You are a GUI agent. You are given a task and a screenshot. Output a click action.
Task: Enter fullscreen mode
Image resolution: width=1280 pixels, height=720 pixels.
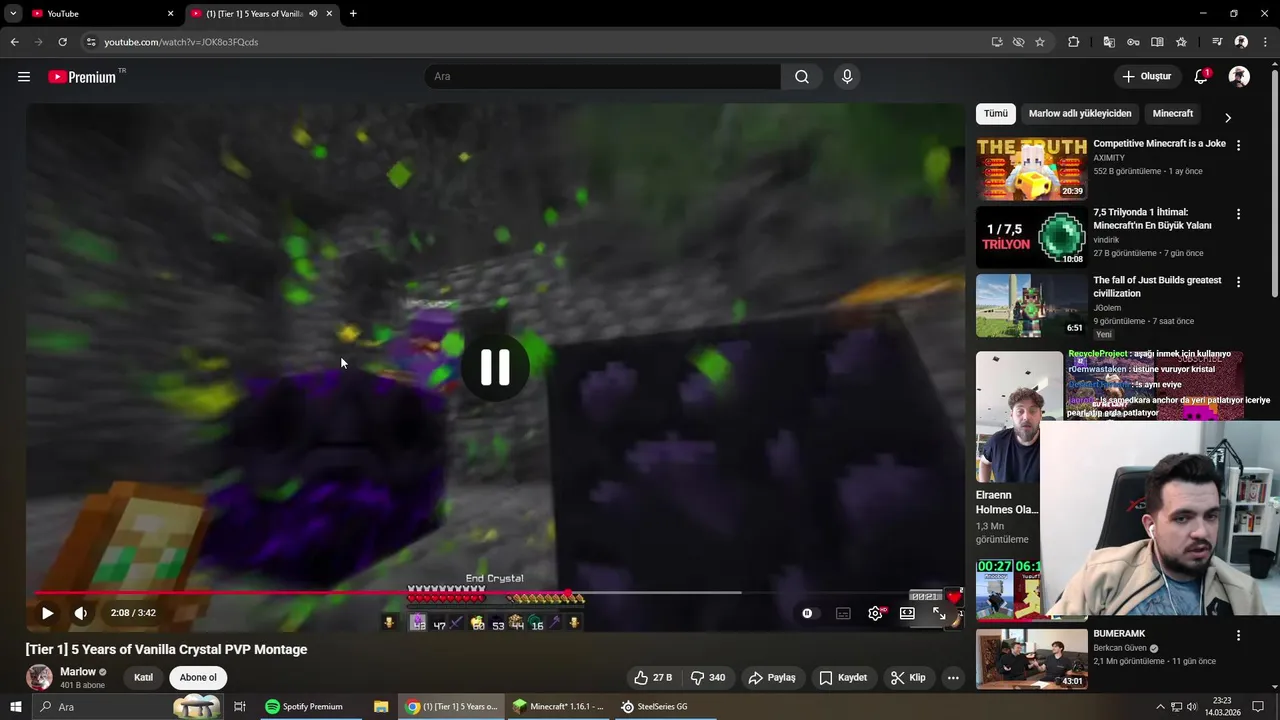[x=939, y=613]
